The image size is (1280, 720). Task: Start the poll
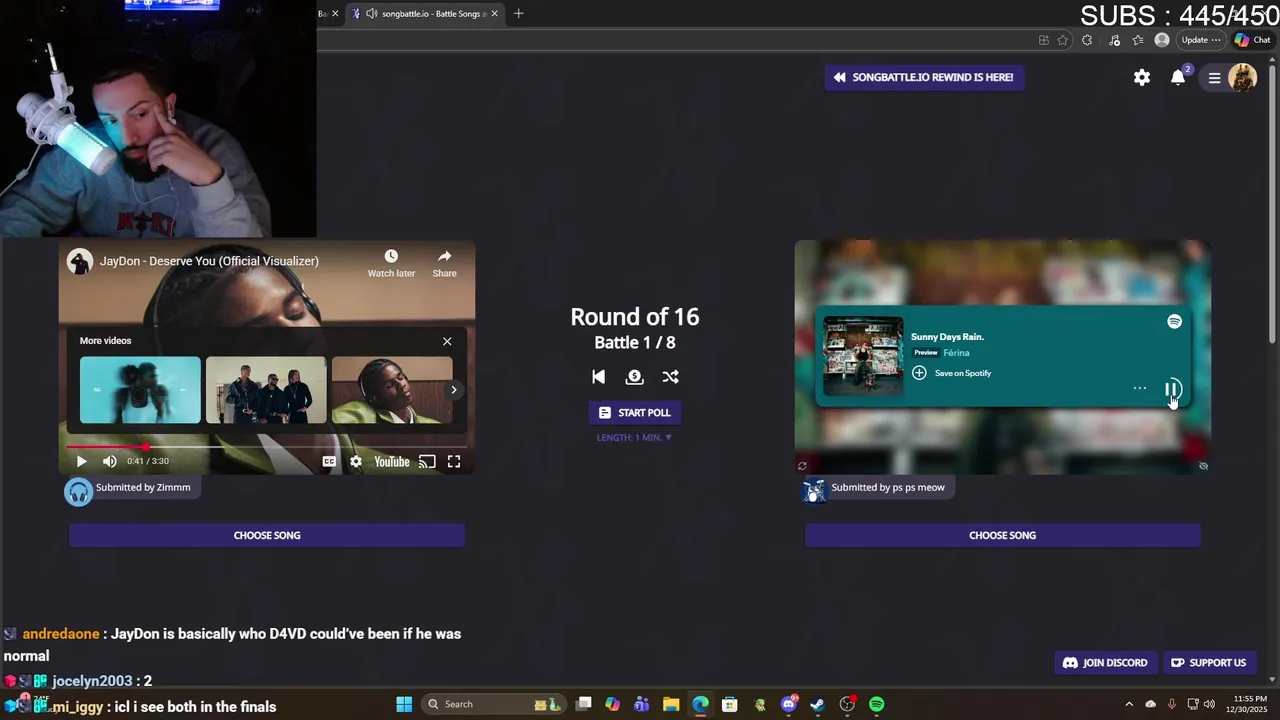[634, 413]
